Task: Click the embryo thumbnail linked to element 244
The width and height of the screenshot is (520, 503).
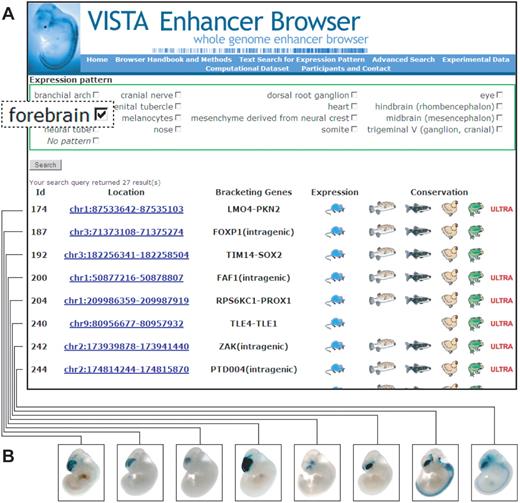Action: point(495,473)
